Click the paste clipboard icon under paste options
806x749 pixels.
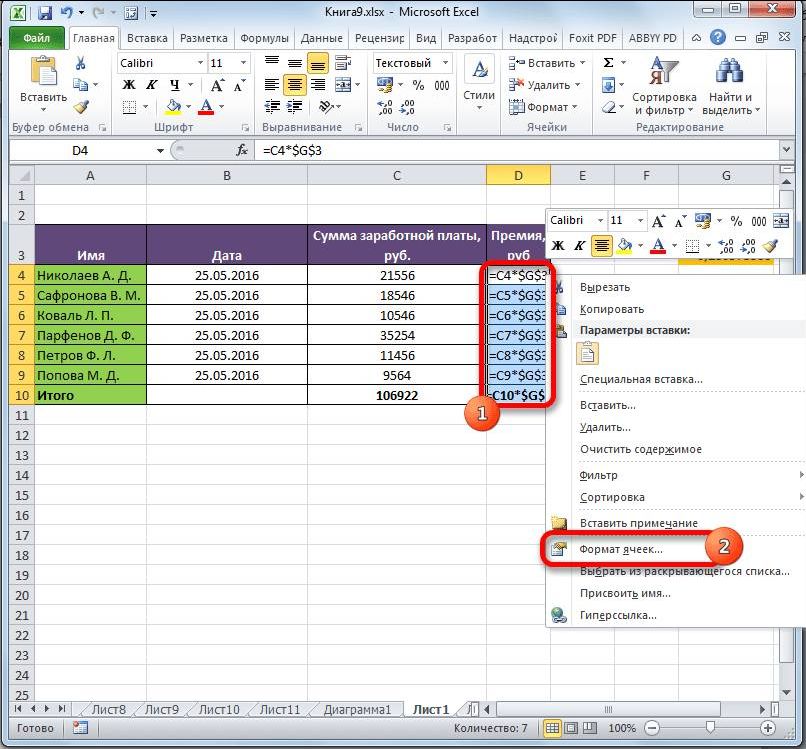588,353
